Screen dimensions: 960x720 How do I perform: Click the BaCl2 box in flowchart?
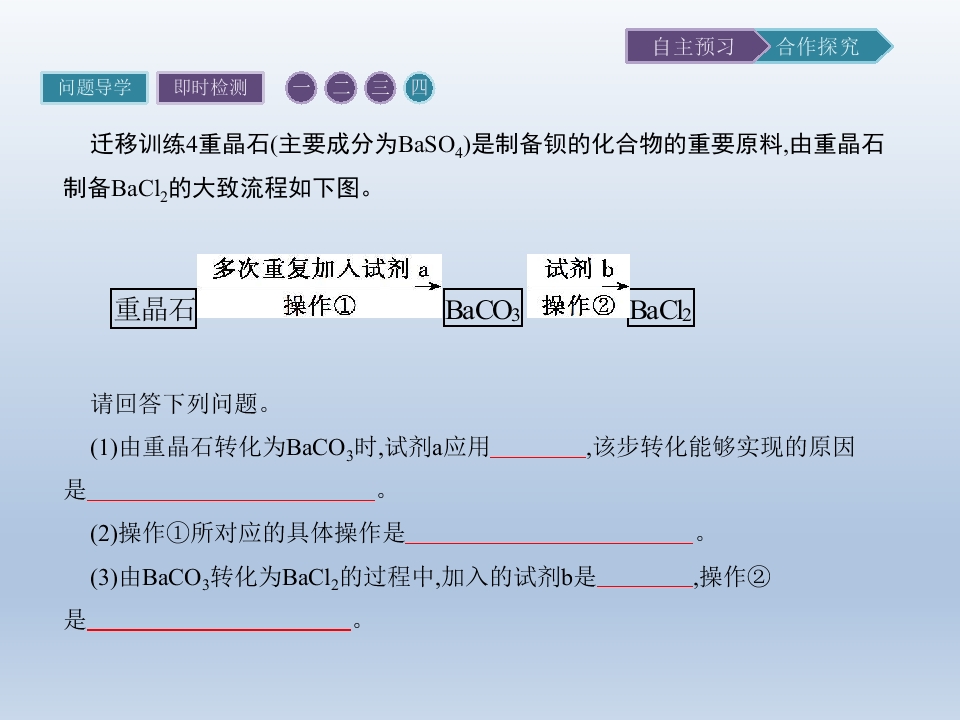click(661, 308)
